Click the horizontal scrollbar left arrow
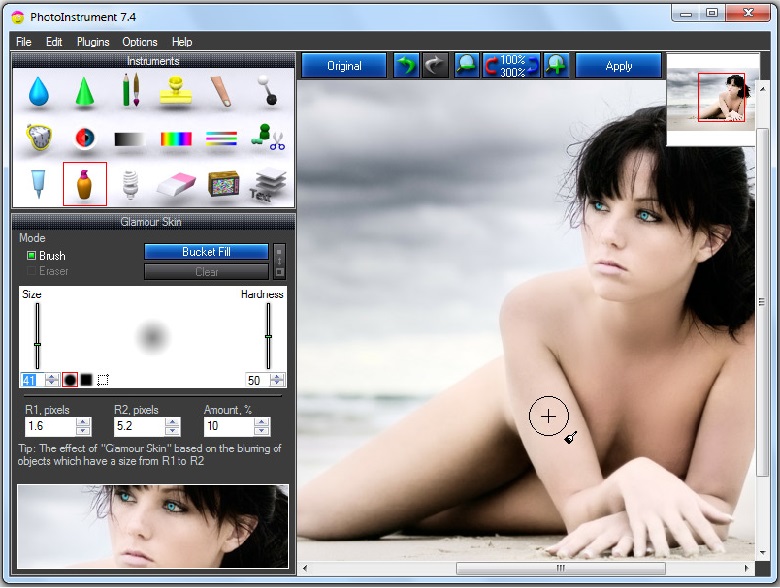This screenshot has width=780, height=588. (x=305, y=568)
